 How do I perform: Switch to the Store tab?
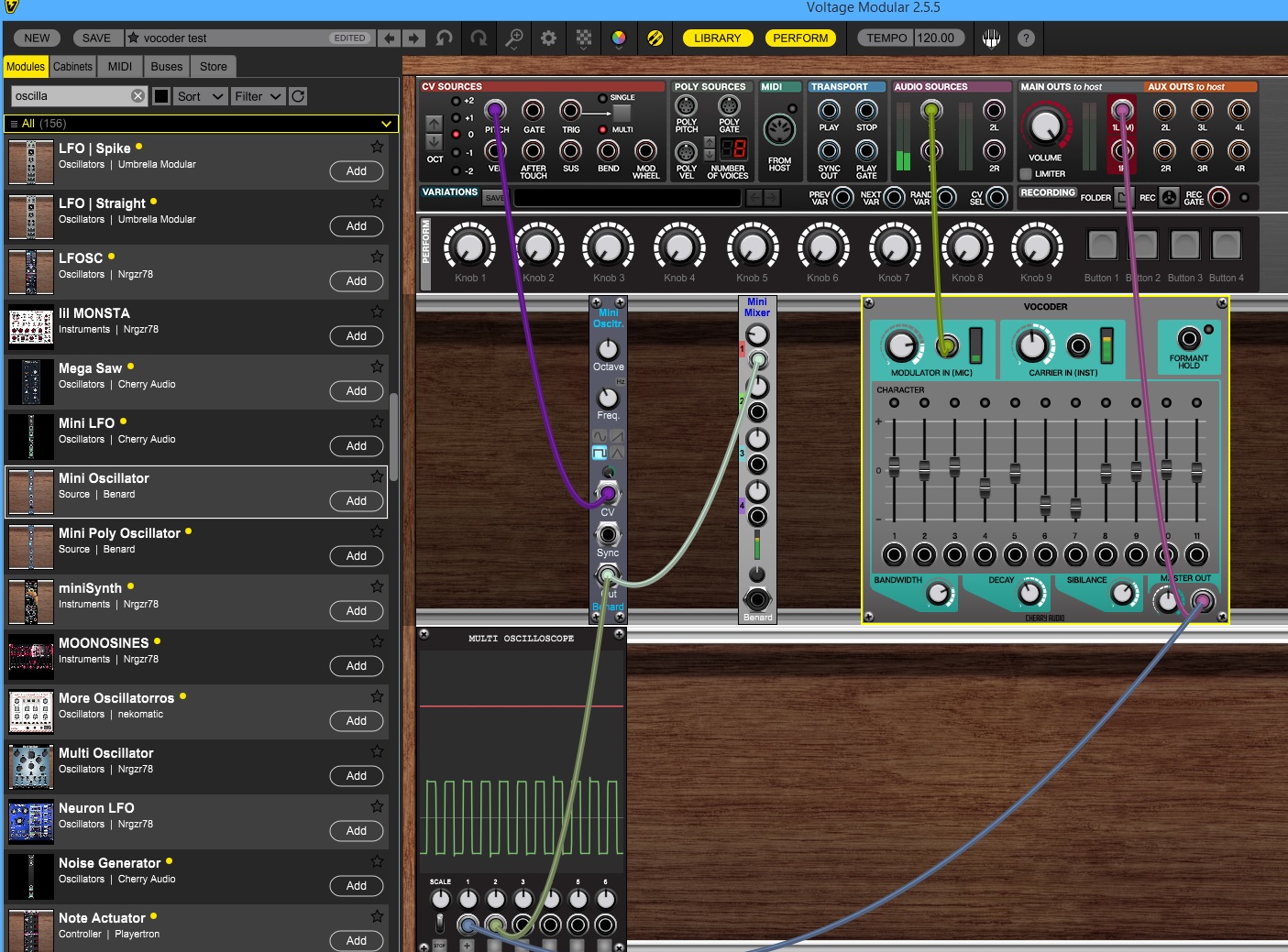[214, 66]
